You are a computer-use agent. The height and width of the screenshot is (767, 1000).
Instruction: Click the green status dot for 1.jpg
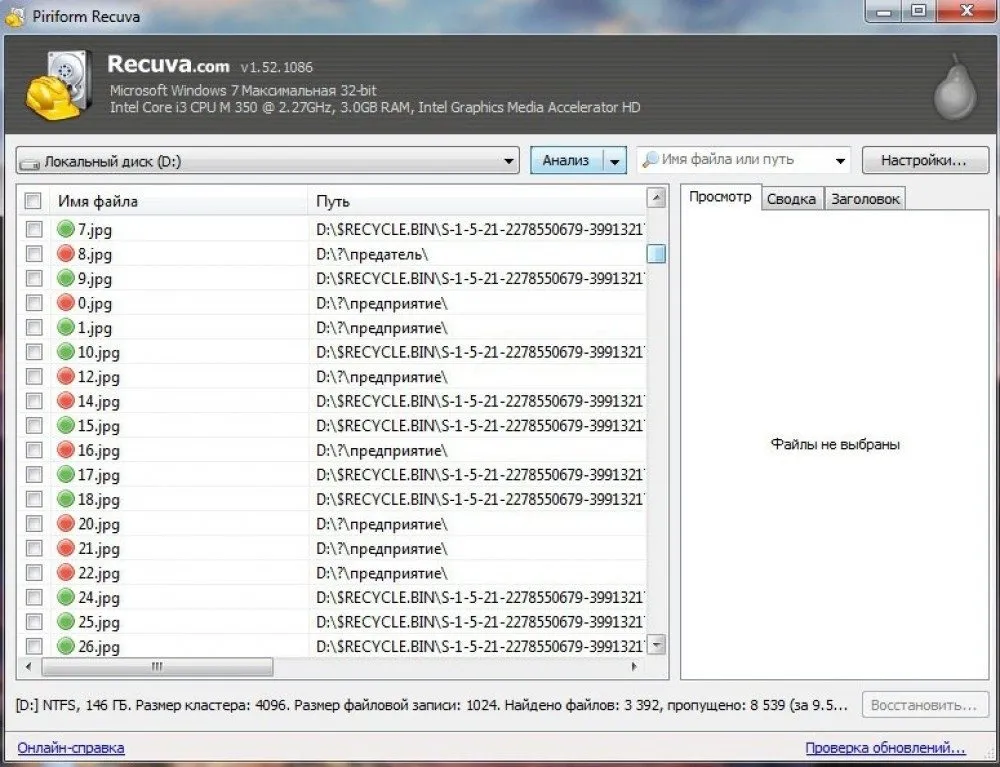(66, 326)
